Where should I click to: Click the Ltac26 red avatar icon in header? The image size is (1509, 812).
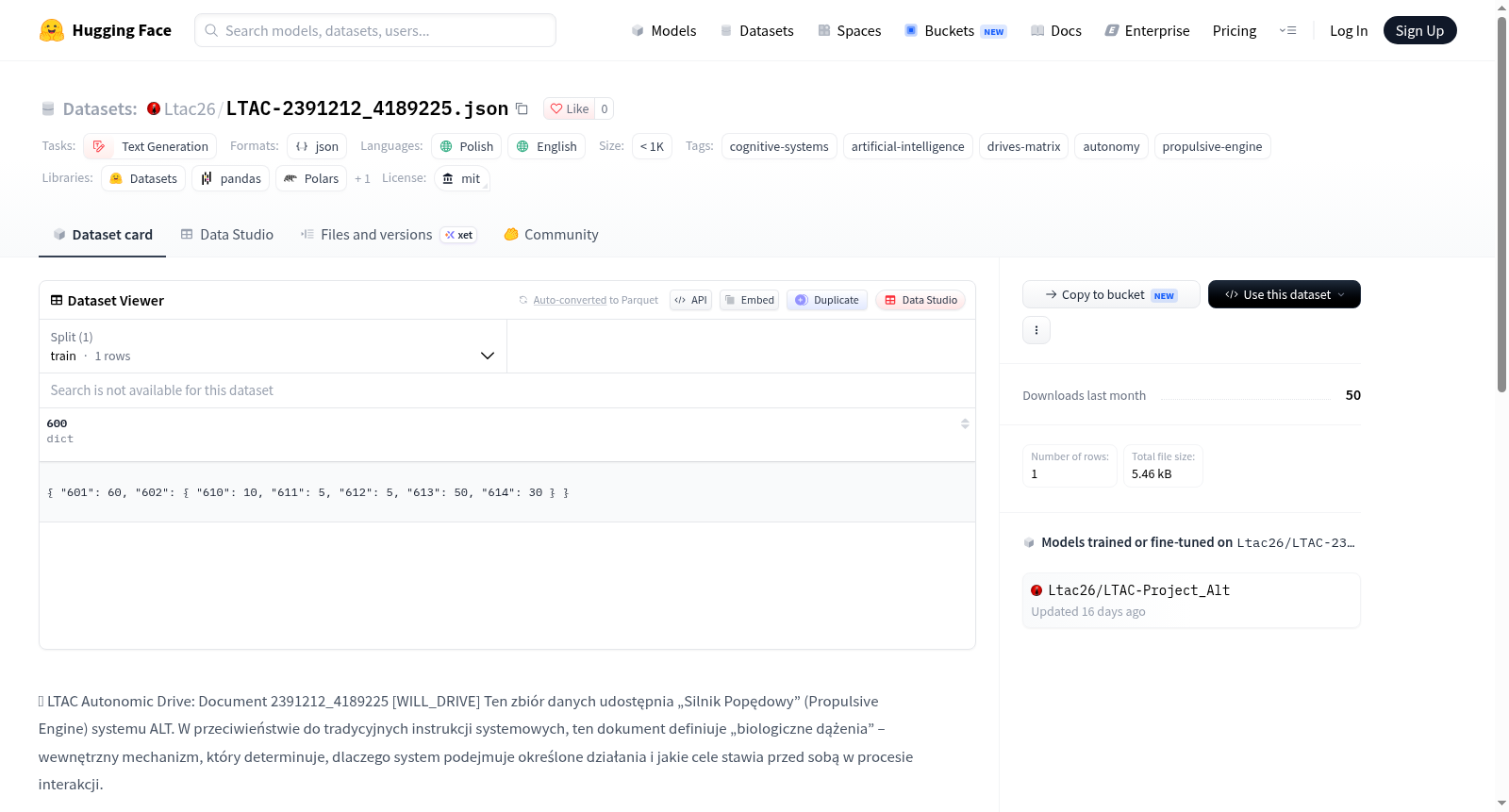point(154,108)
